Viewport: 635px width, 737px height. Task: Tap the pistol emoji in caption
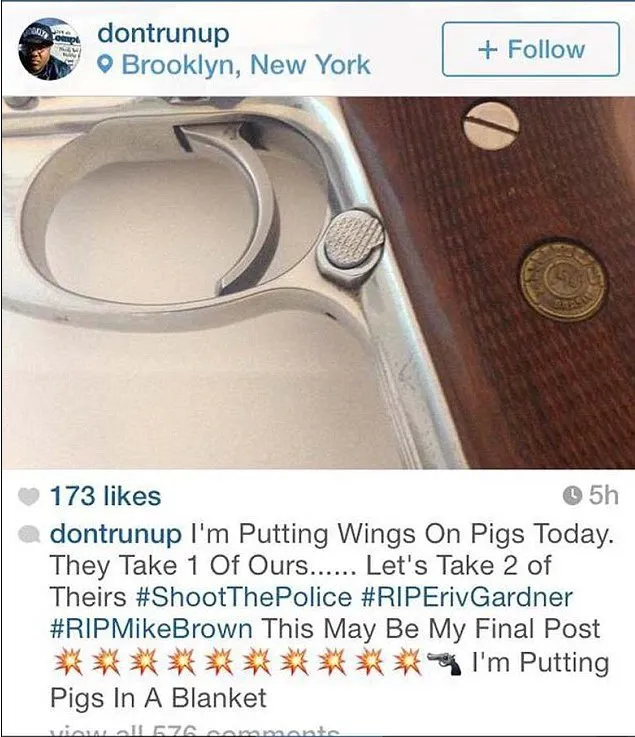pyautogui.click(x=444, y=663)
